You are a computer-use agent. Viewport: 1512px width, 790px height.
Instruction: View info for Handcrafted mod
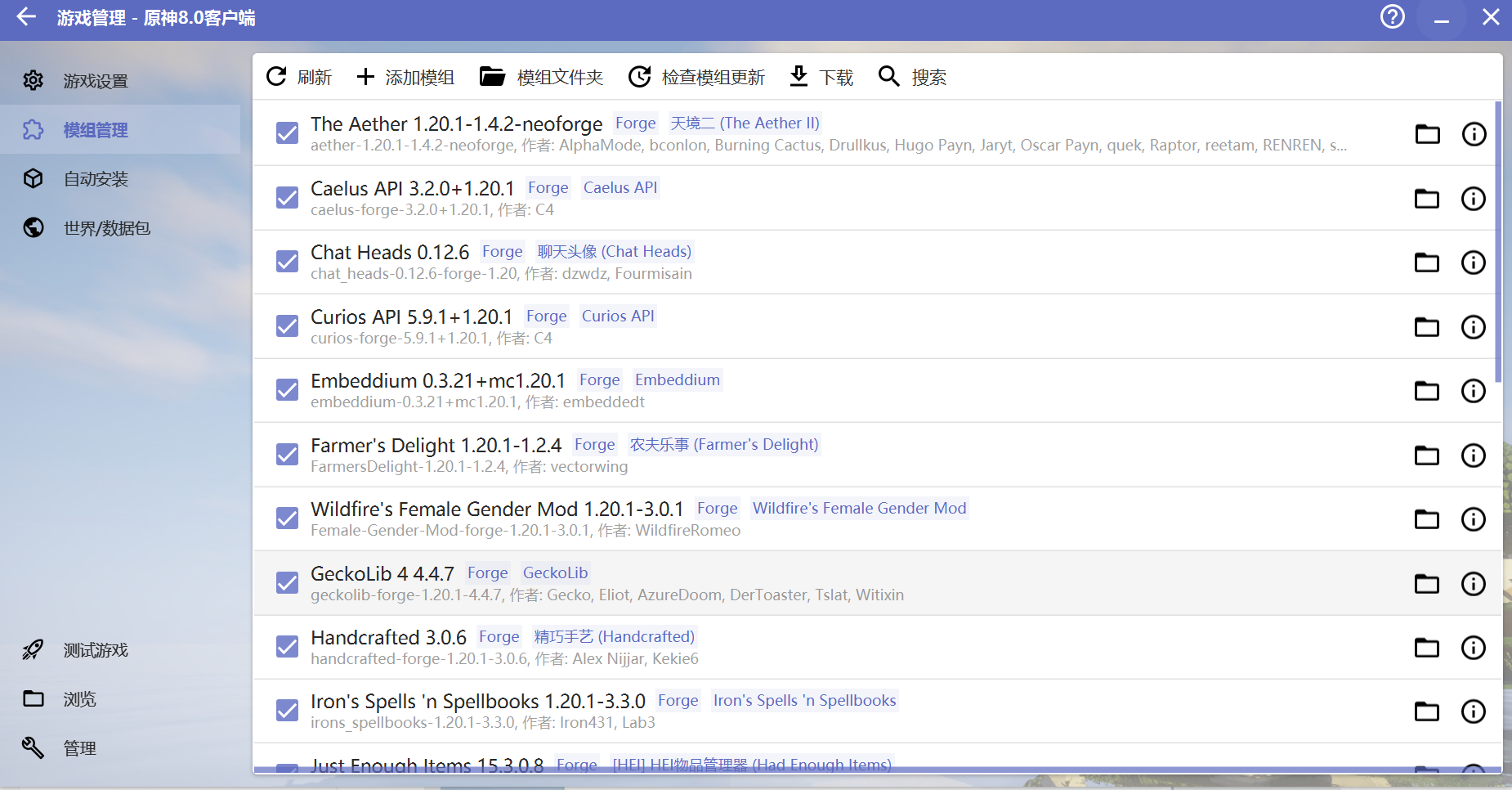tap(1474, 647)
